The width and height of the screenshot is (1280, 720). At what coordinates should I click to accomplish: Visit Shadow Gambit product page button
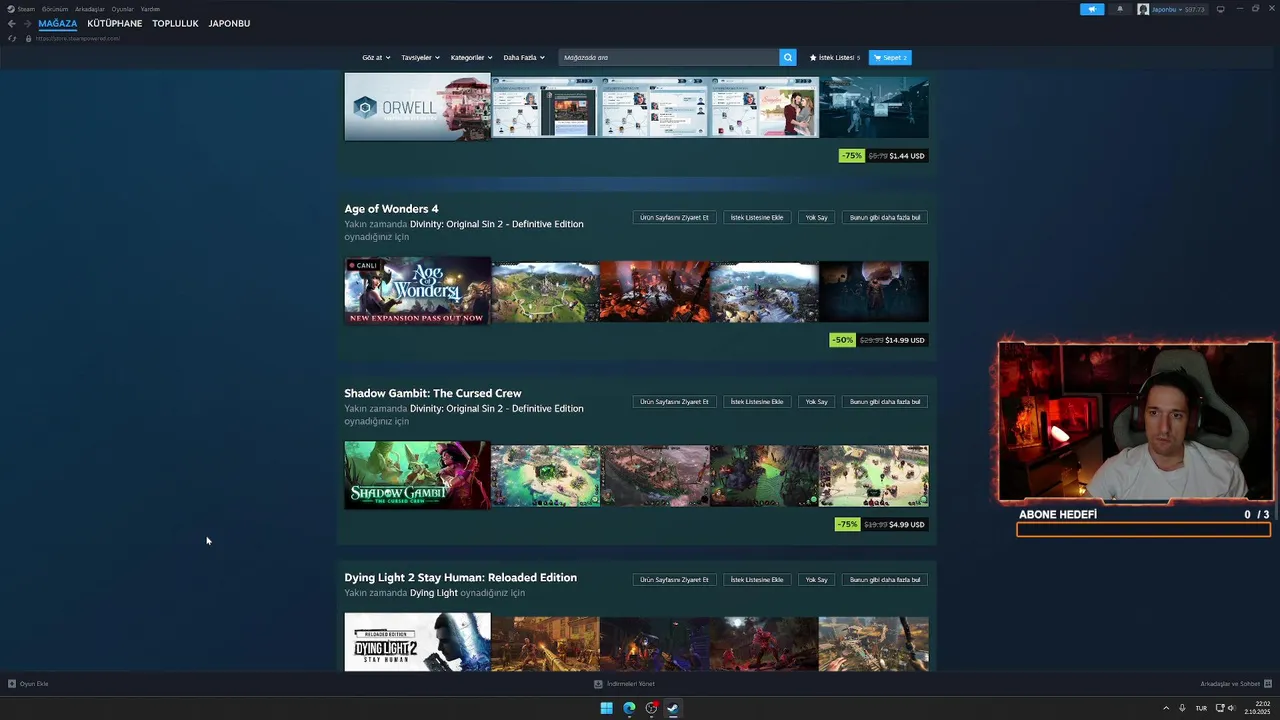tap(674, 402)
